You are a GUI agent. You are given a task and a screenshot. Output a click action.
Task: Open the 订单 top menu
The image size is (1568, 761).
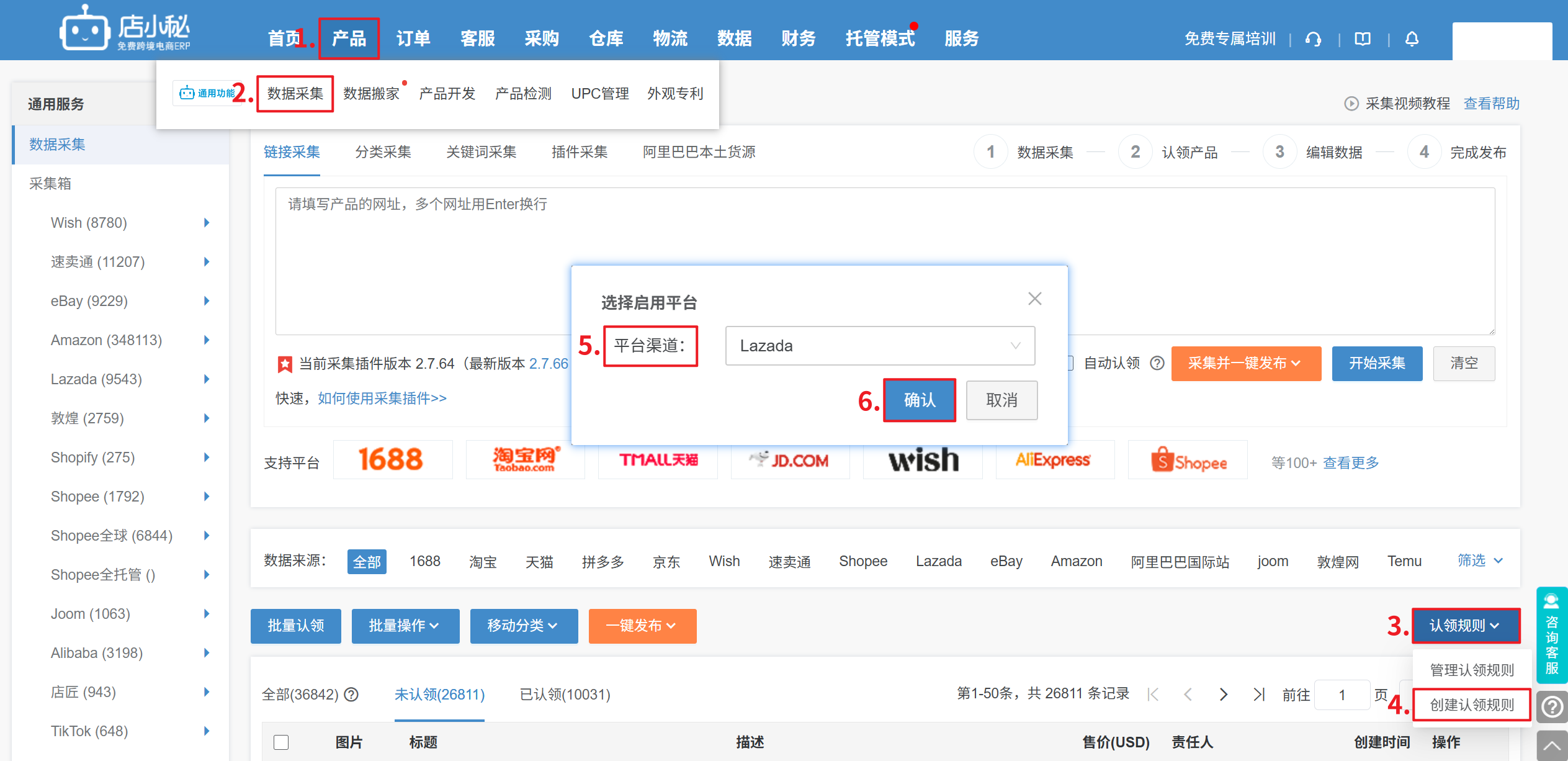pos(413,38)
